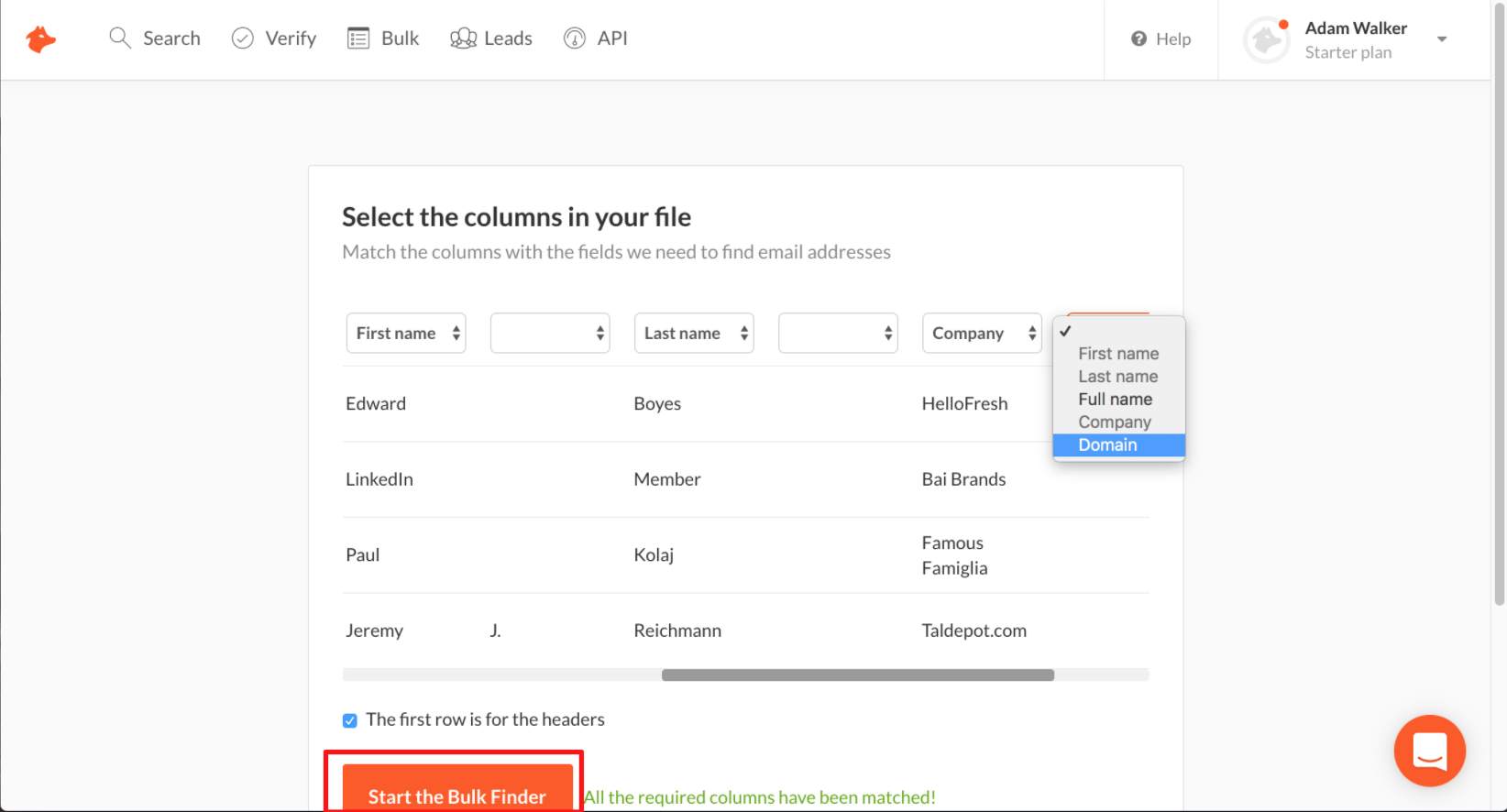Click the Help question mark icon

tap(1138, 38)
